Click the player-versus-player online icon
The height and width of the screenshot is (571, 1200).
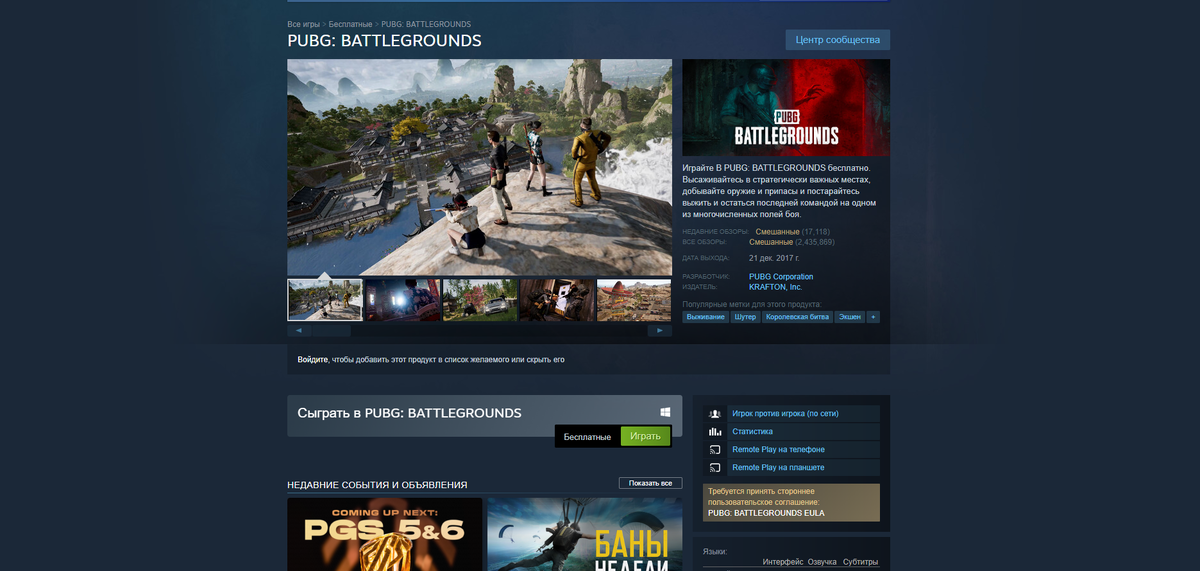click(715, 413)
